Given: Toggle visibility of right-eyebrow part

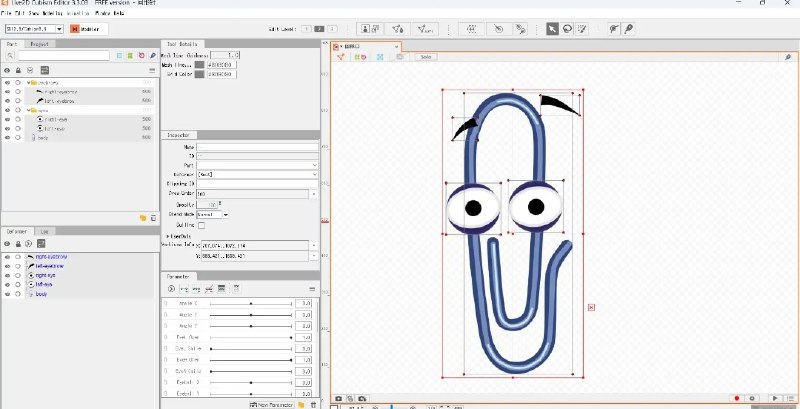Looking at the screenshot, I should (x=7, y=92).
